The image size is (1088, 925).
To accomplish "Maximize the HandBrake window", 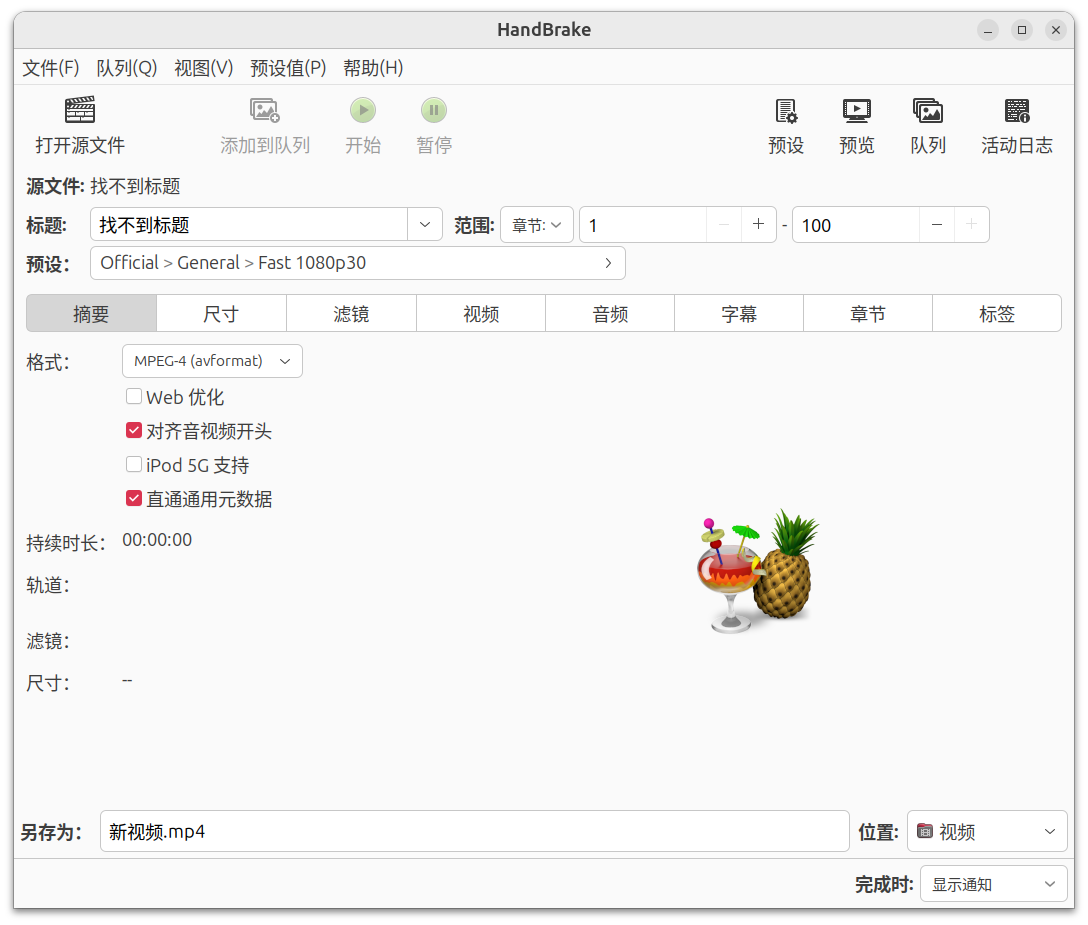I will point(1022,30).
